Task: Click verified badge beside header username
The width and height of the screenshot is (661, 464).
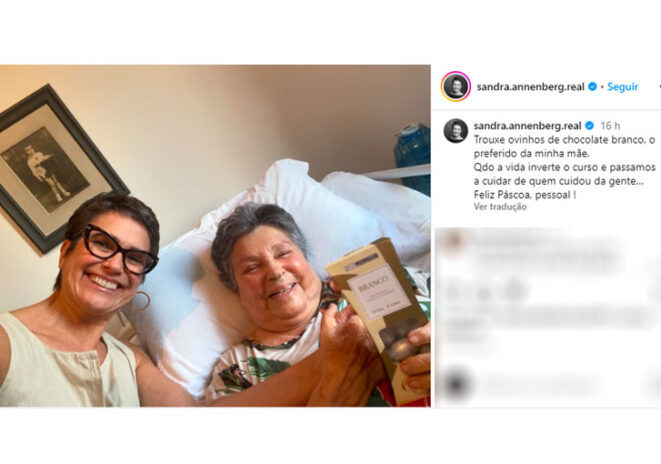Action: pyautogui.click(x=592, y=87)
